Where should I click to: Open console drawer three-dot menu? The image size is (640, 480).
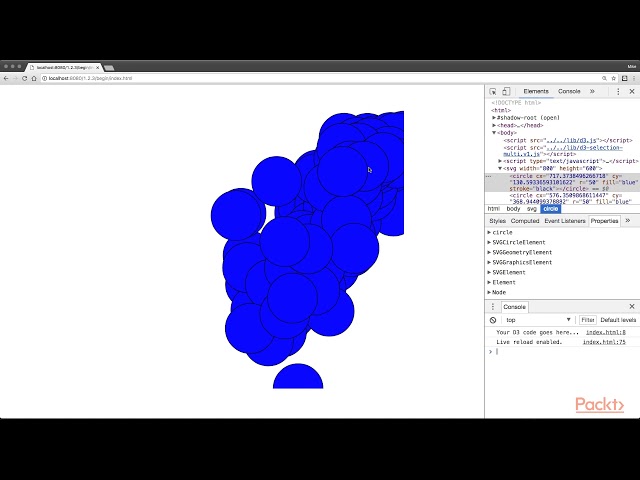[x=493, y=307]
